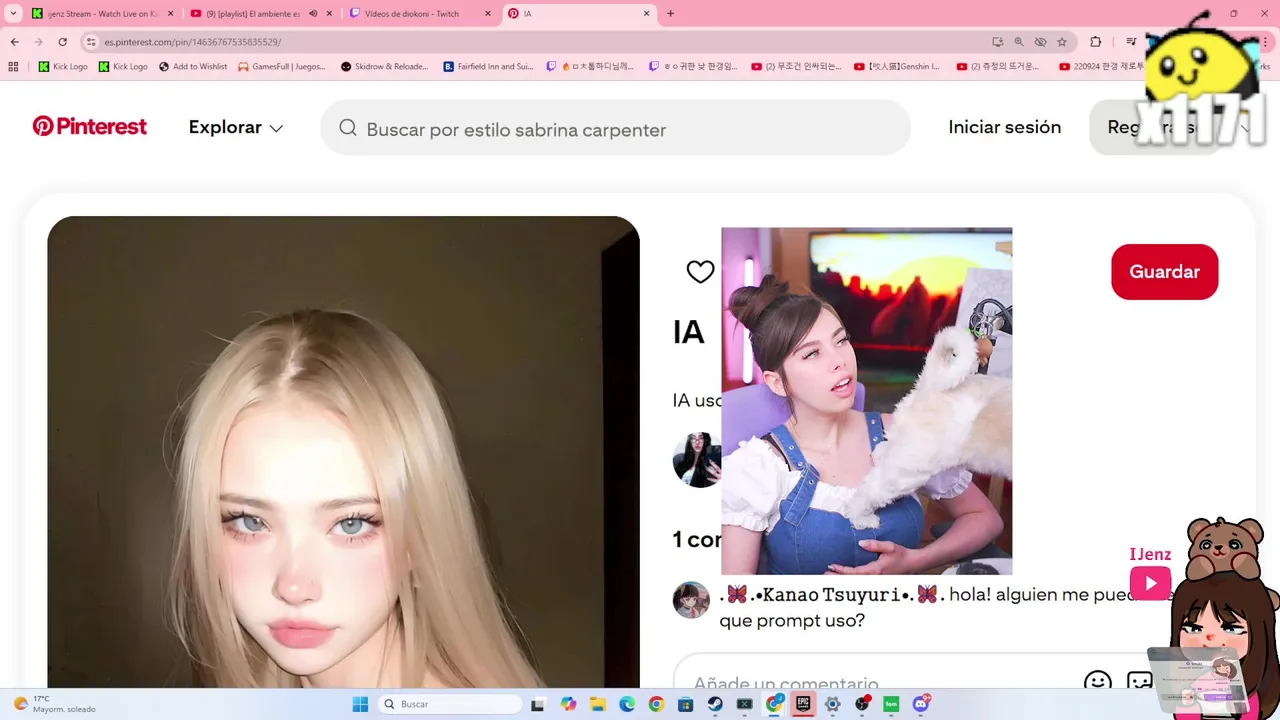Select the IA Pinterest tab

coord(578,14)
